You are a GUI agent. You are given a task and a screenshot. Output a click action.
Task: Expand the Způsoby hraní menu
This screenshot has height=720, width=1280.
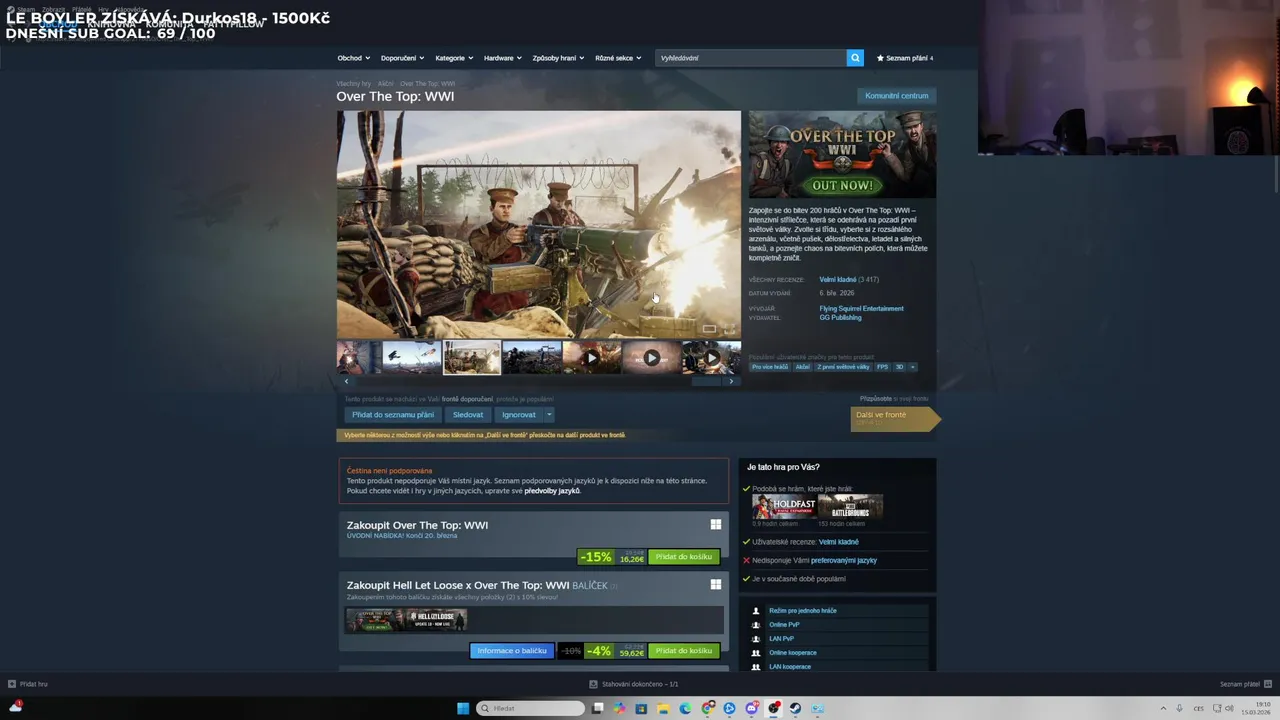click(x=558, y=58)
